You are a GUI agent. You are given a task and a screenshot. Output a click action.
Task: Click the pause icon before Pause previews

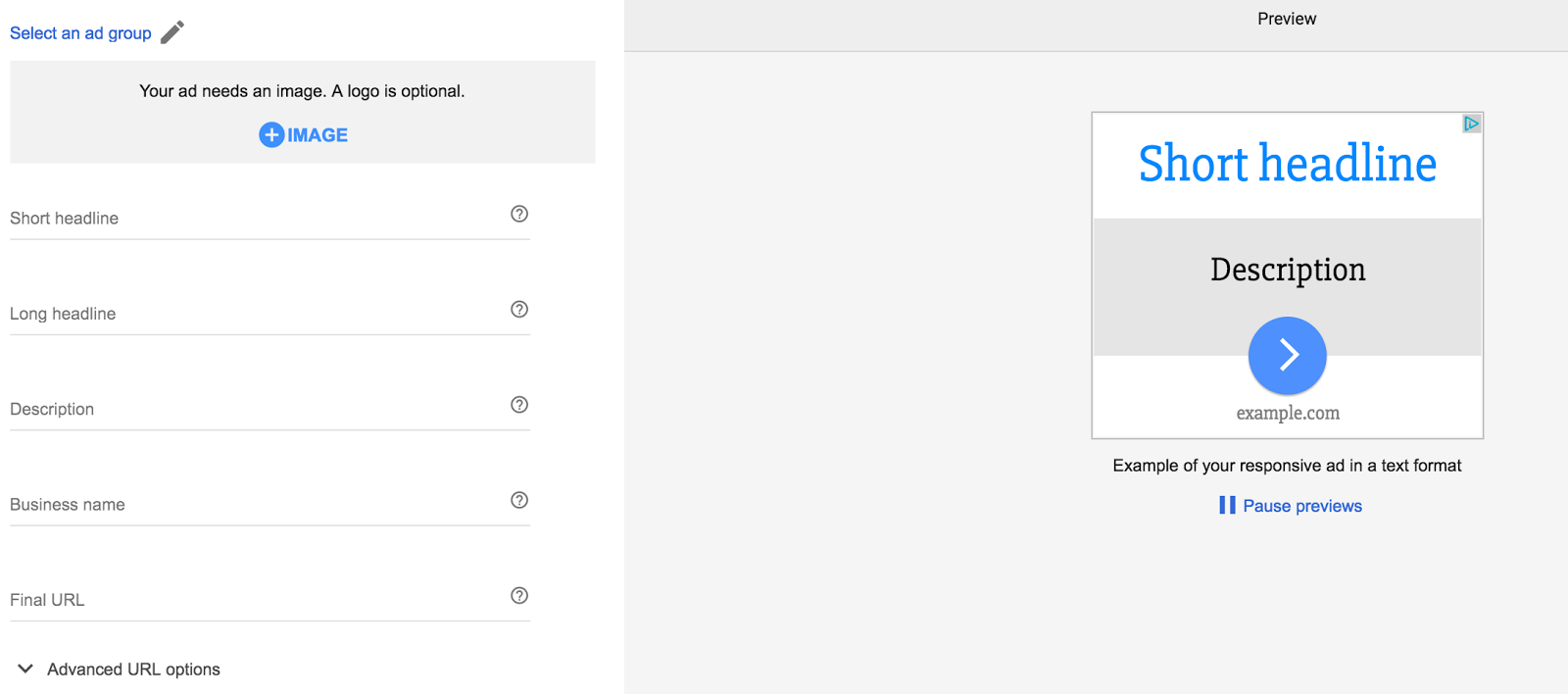[x=1226, y=505]
